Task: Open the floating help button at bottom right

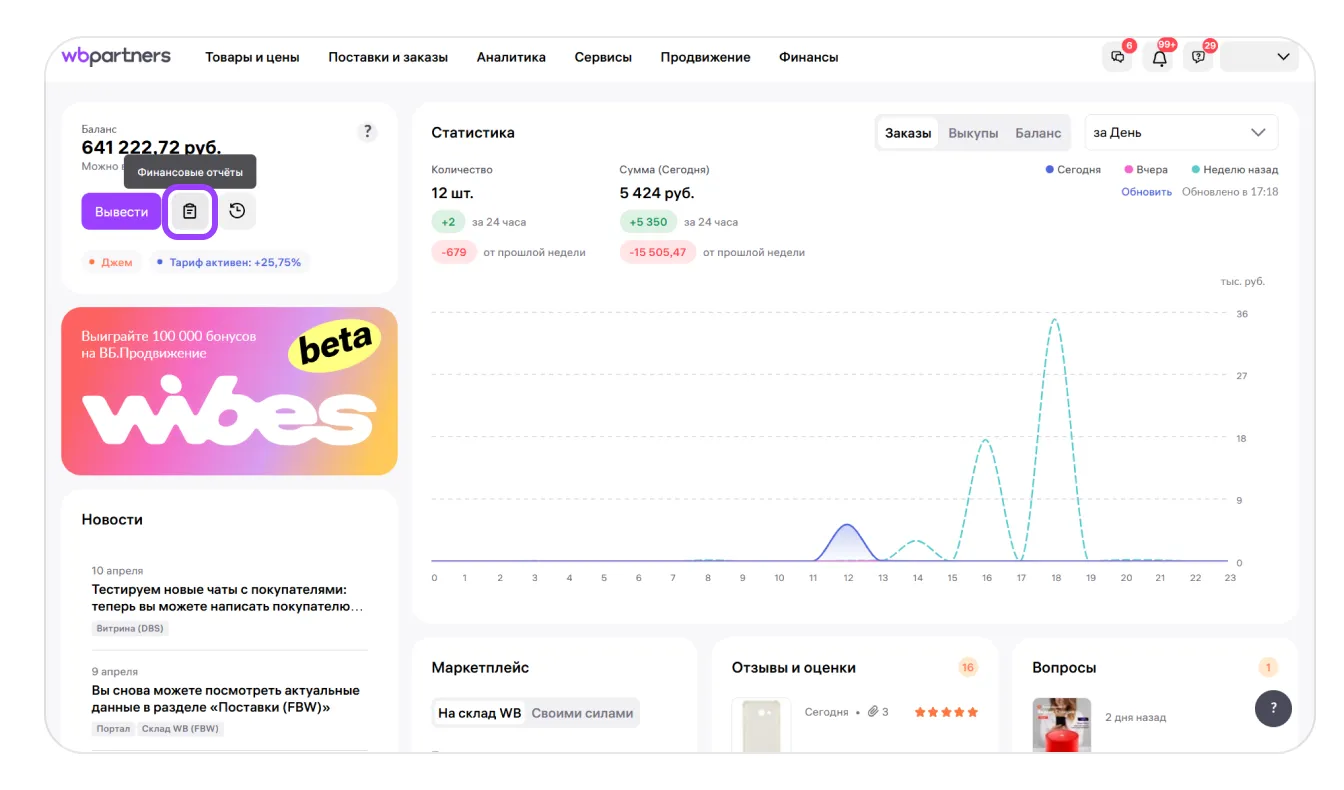Action: pos(1273,708)
